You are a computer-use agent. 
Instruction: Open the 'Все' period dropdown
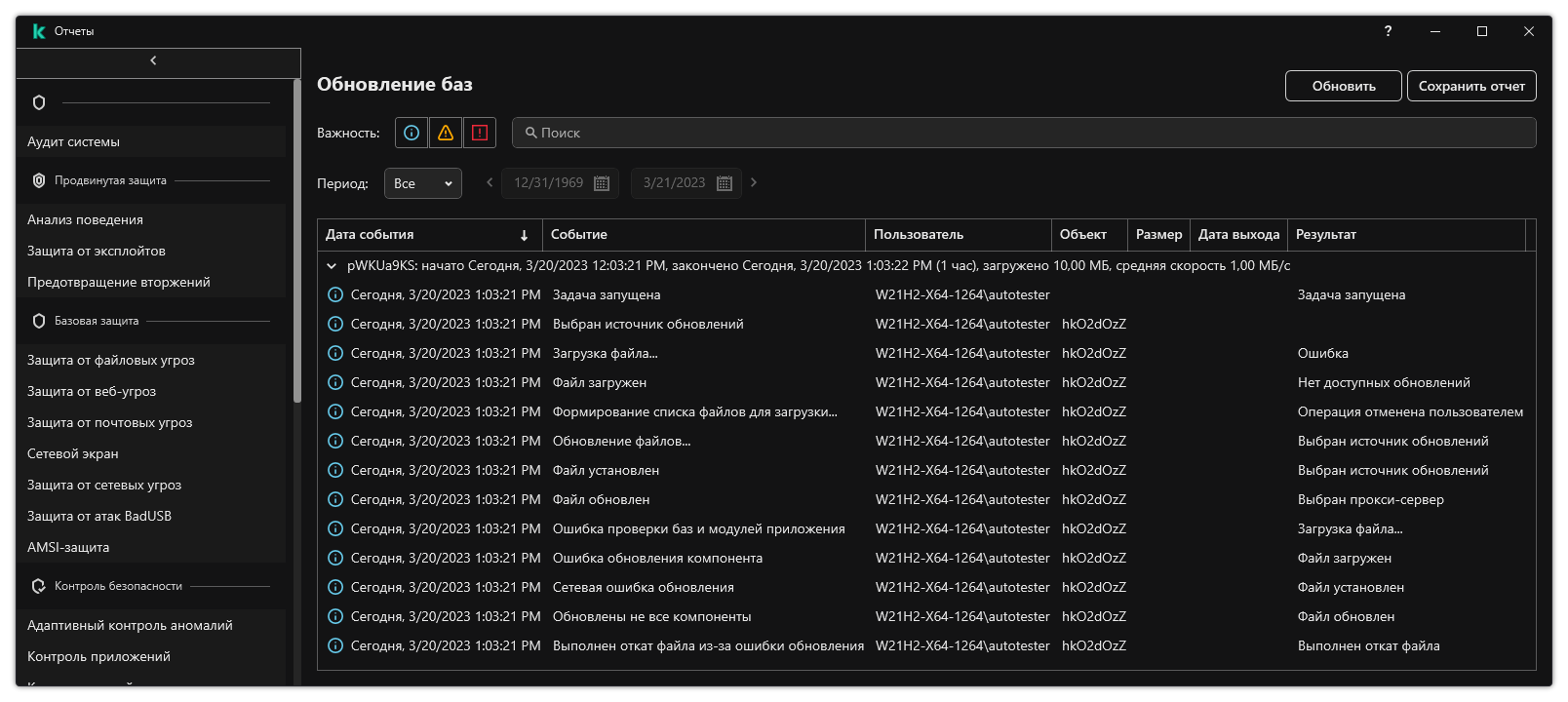pos(423,183)
